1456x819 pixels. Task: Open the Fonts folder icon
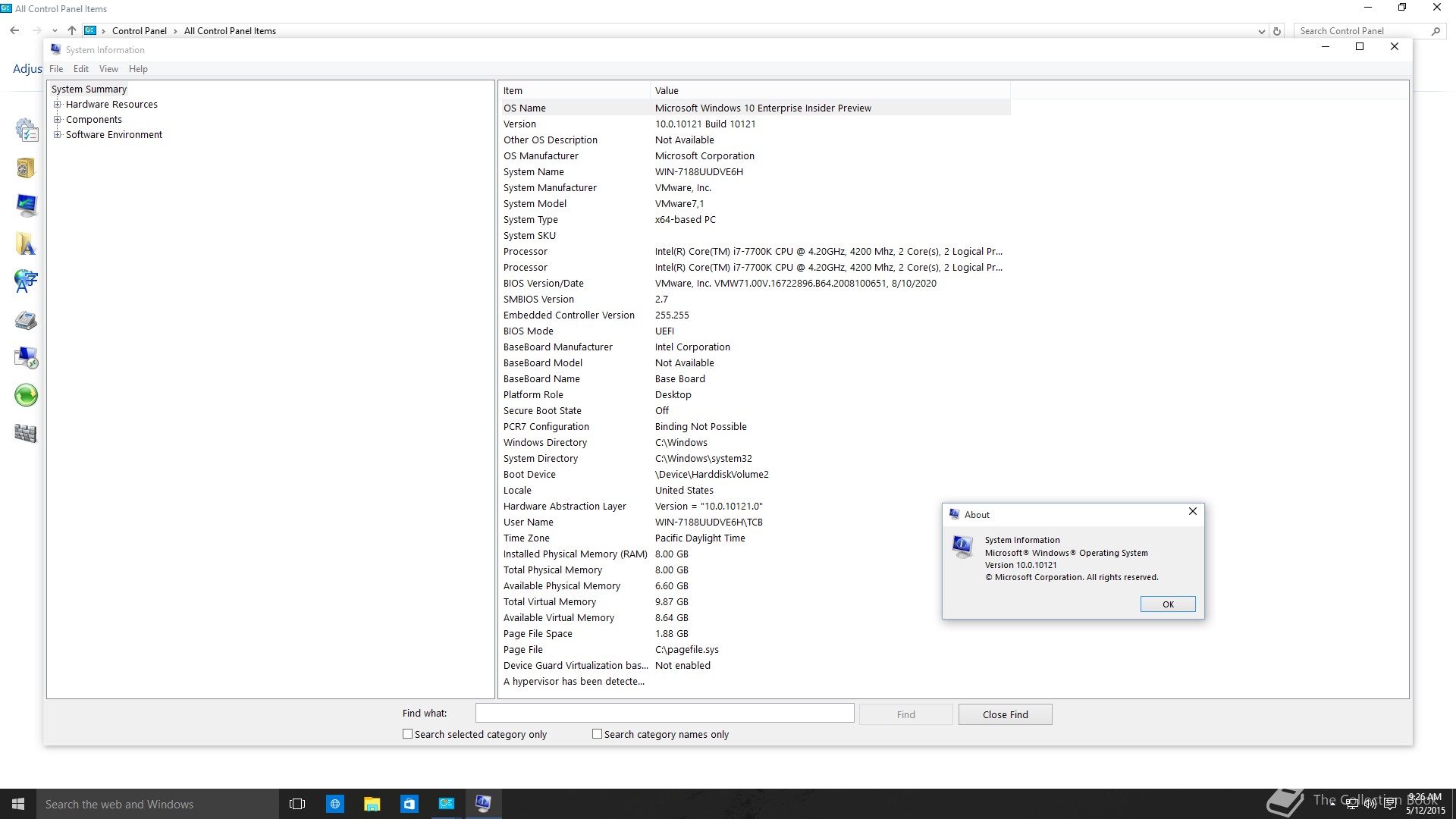[26, 243]
